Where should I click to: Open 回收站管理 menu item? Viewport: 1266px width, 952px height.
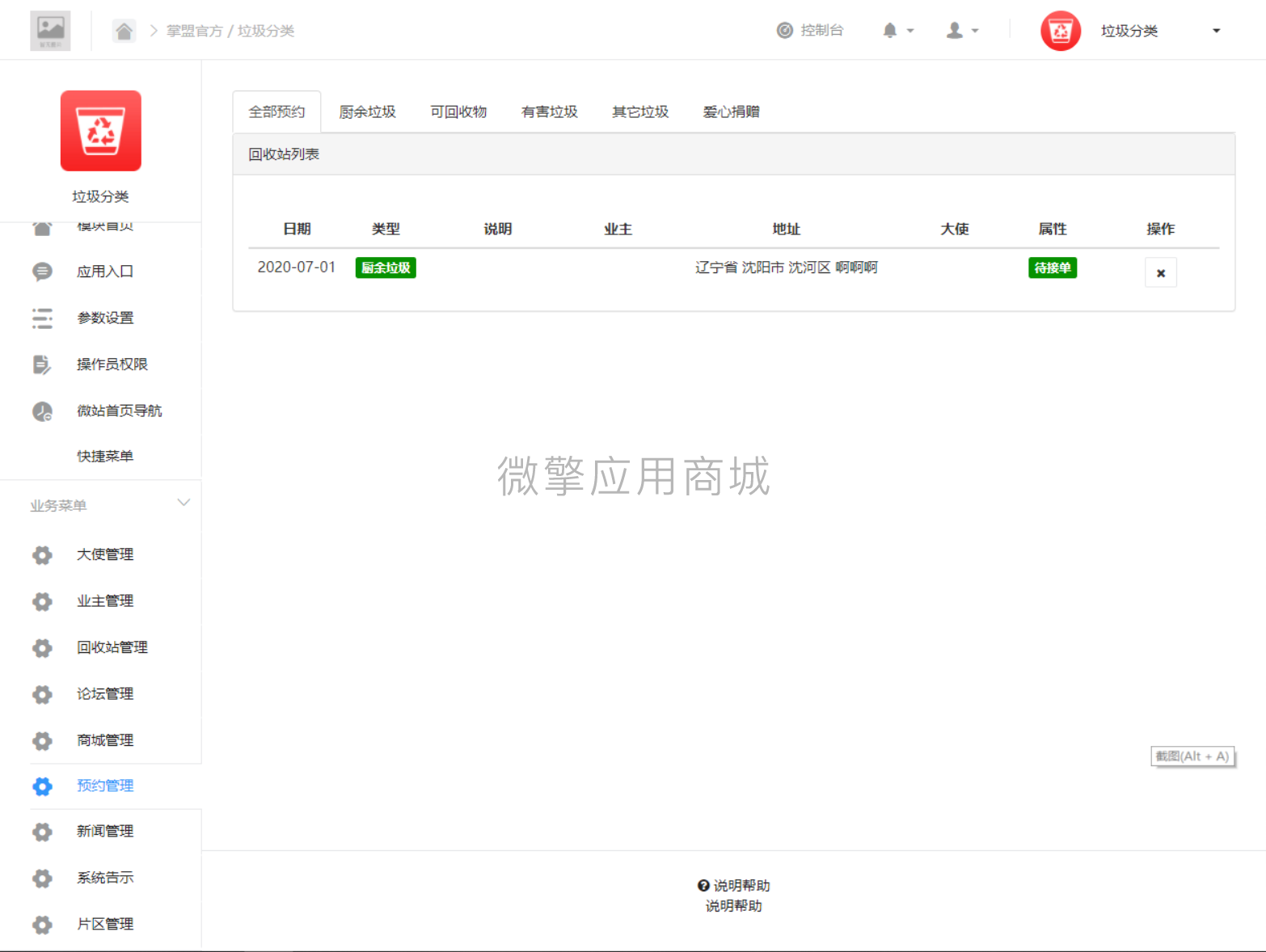pyautogui.click(x=112, y=647)
